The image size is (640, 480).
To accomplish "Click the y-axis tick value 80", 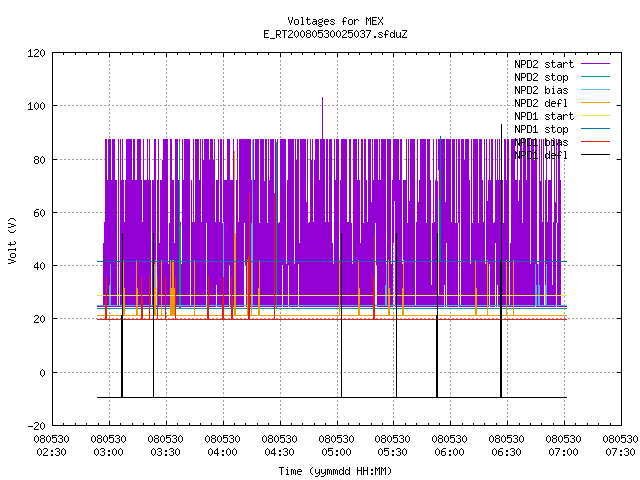I will [x=40, y=160].
